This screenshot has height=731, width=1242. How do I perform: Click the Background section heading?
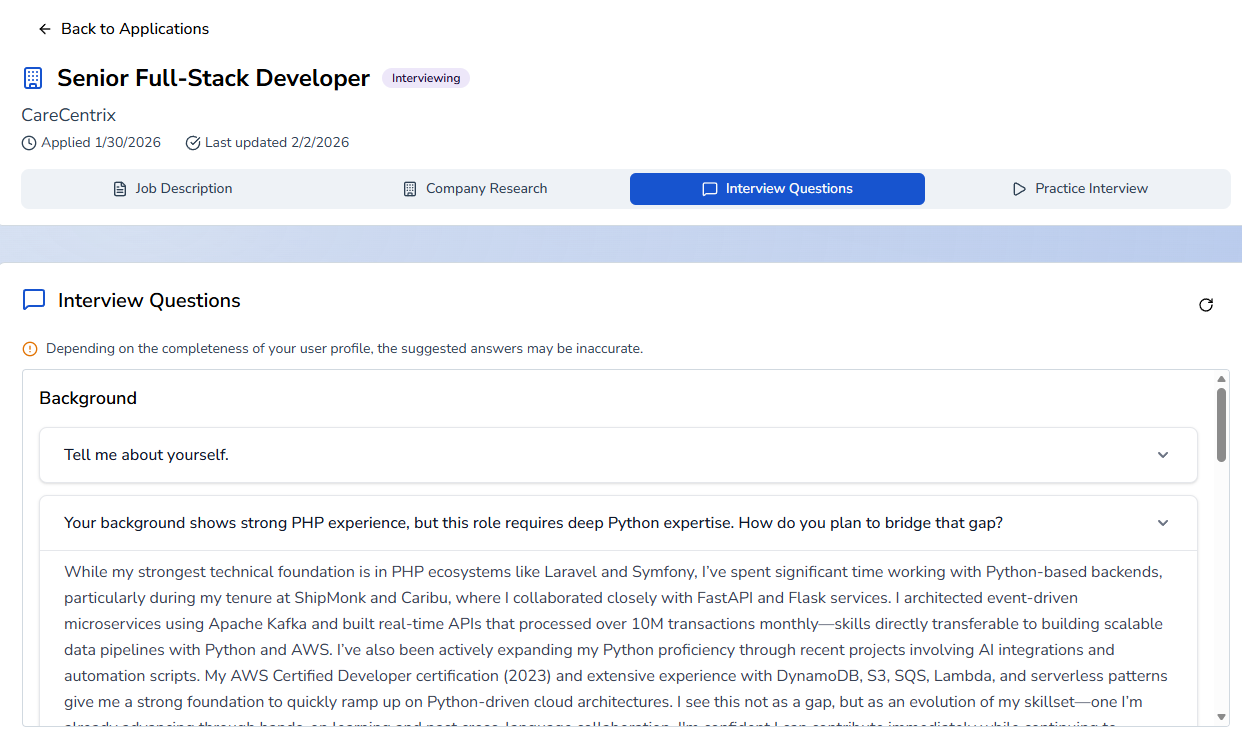(x=88, y=398)
